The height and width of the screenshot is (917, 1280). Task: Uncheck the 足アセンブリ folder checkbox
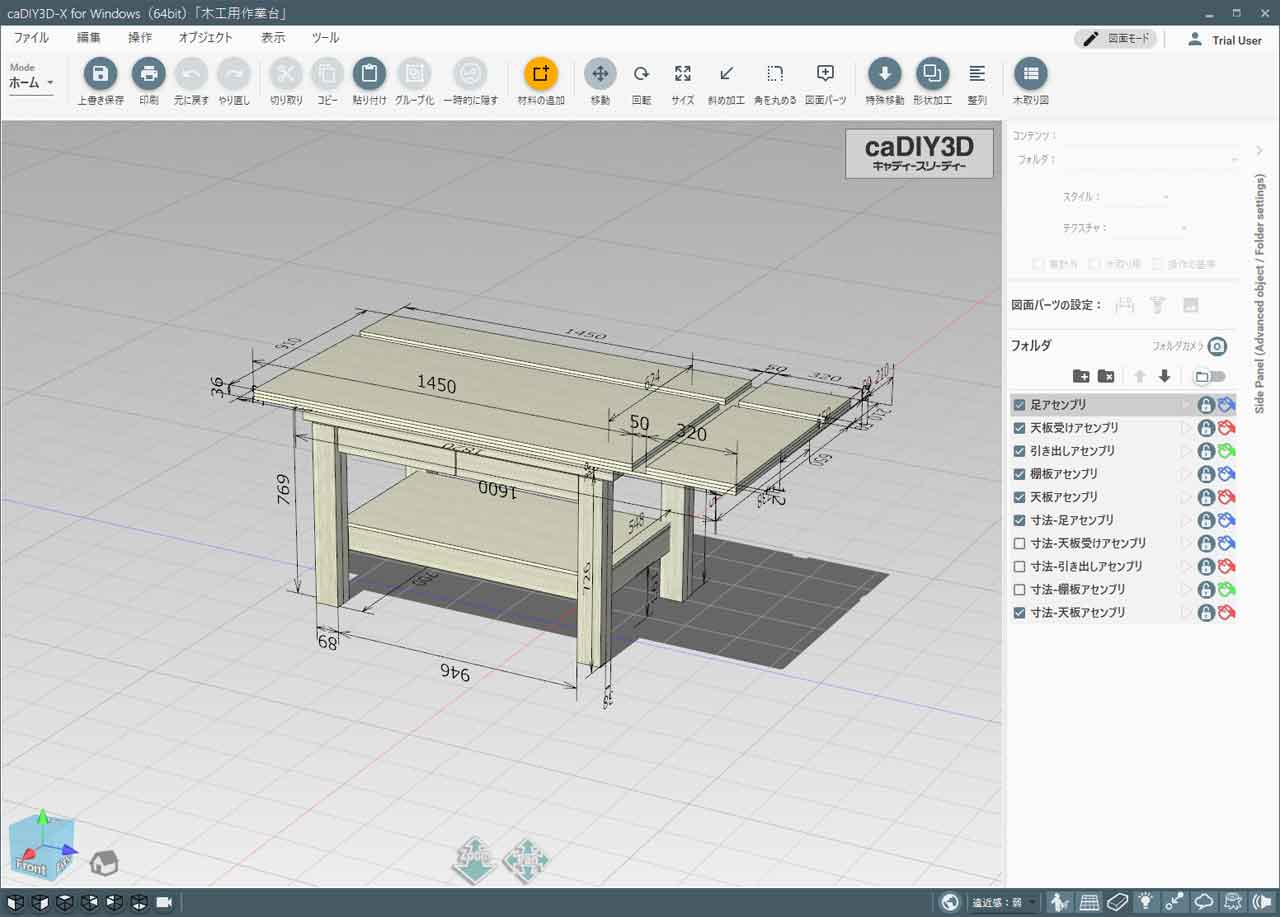tap(1019, 405)
